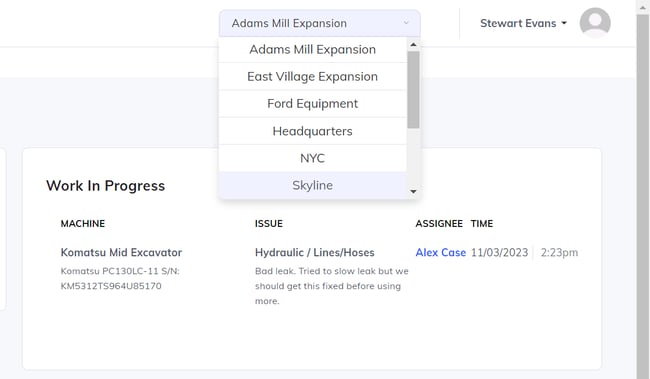This screenshot has width=650, height=379.
Task: Click the dropdown list scroll down arrow
Action: point(413,192)
